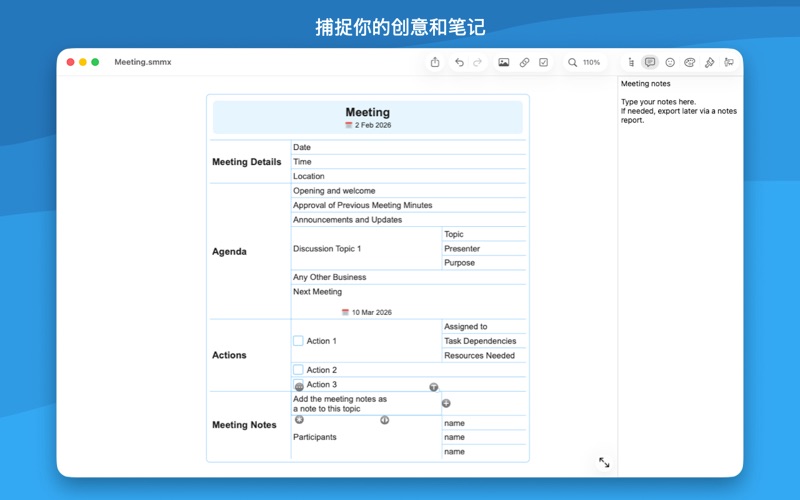The height and width of the screenshot is (500, 800).
Task: Click the share/export icon in toolbar
Action: 435,62
